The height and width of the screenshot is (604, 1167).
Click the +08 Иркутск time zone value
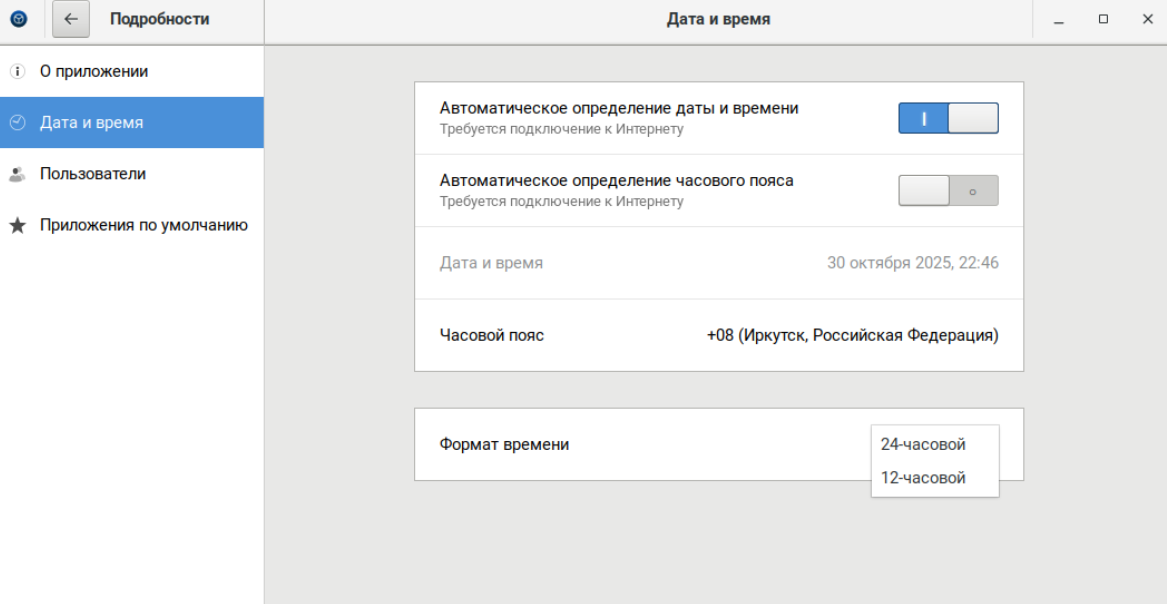point(852,335)
